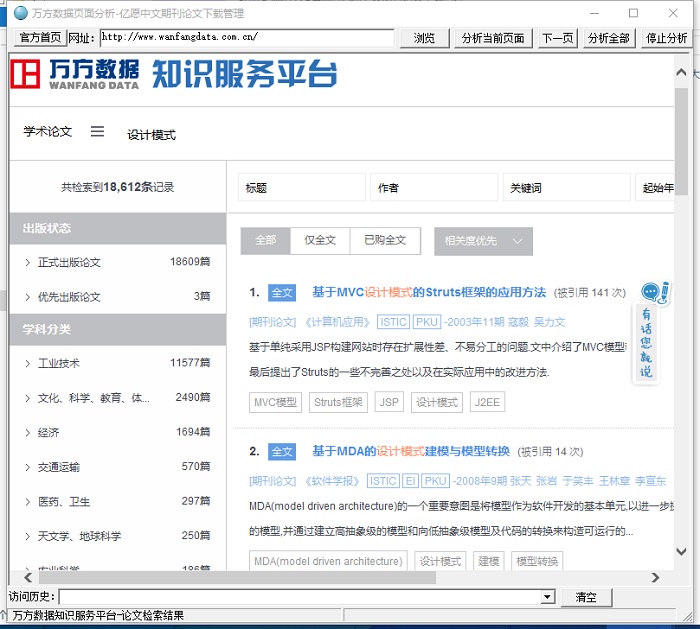Screen dimensions: 700x629
Task: Open the 相关度优先 sort dropdown
Action: 483,241
